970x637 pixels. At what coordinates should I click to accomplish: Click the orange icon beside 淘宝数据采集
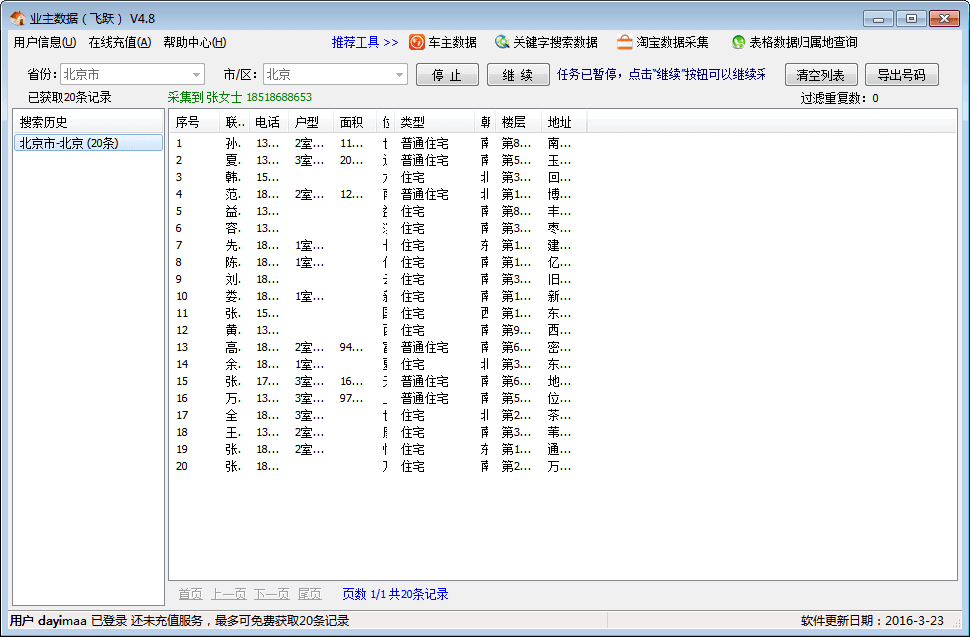625,42
